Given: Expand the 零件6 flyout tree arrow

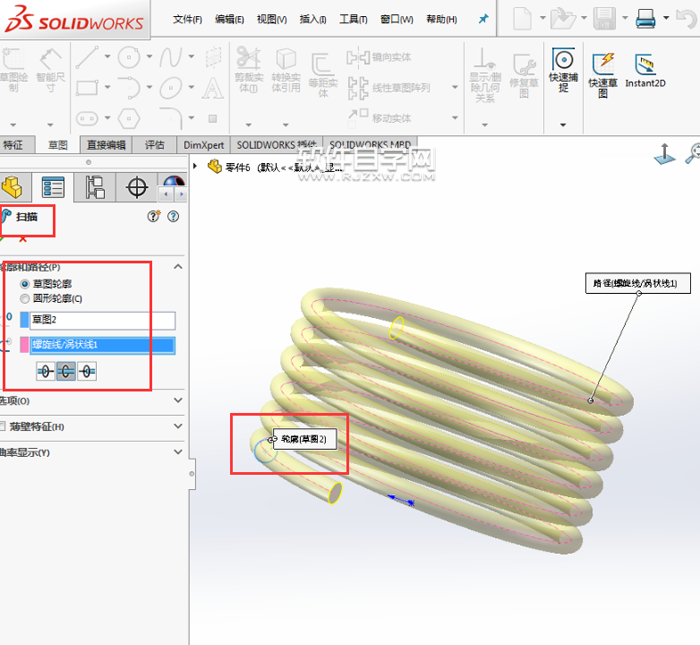Looking at the screenshot, I should point(195,166).
